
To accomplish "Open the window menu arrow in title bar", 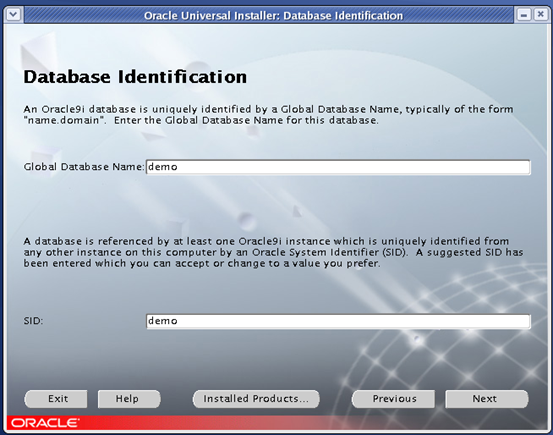I will coord(13,15).
